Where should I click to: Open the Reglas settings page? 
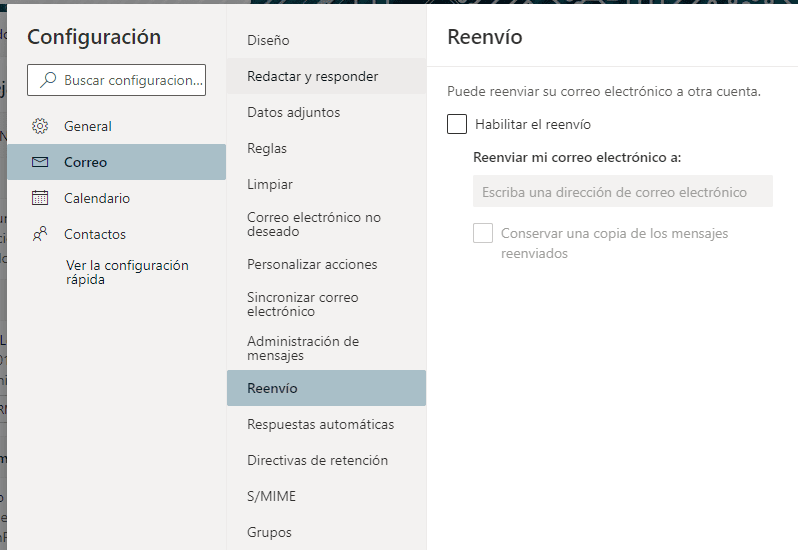coord(267,148)
